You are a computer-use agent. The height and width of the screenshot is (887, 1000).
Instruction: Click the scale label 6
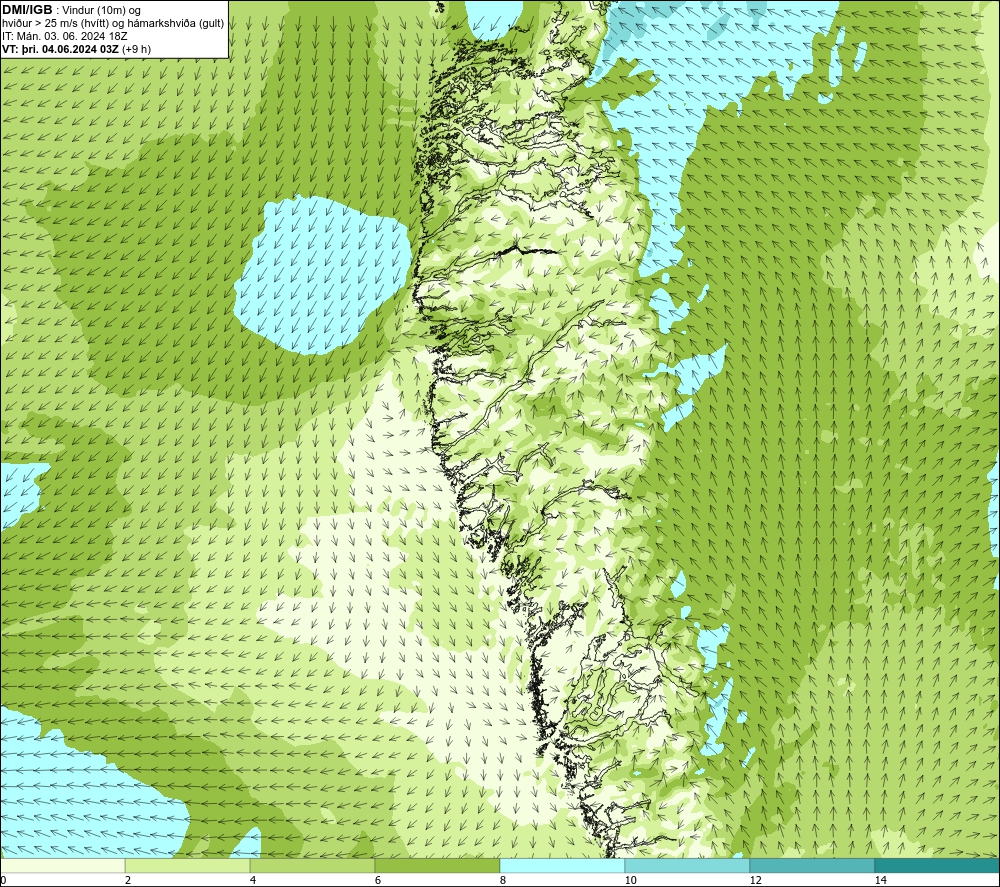point(378,881)
